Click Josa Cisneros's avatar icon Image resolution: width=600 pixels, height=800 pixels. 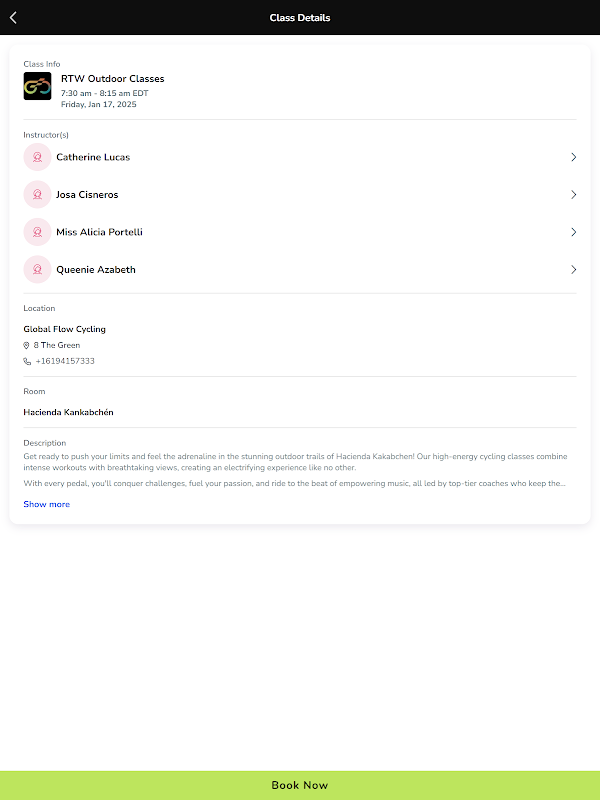point(37,195)
